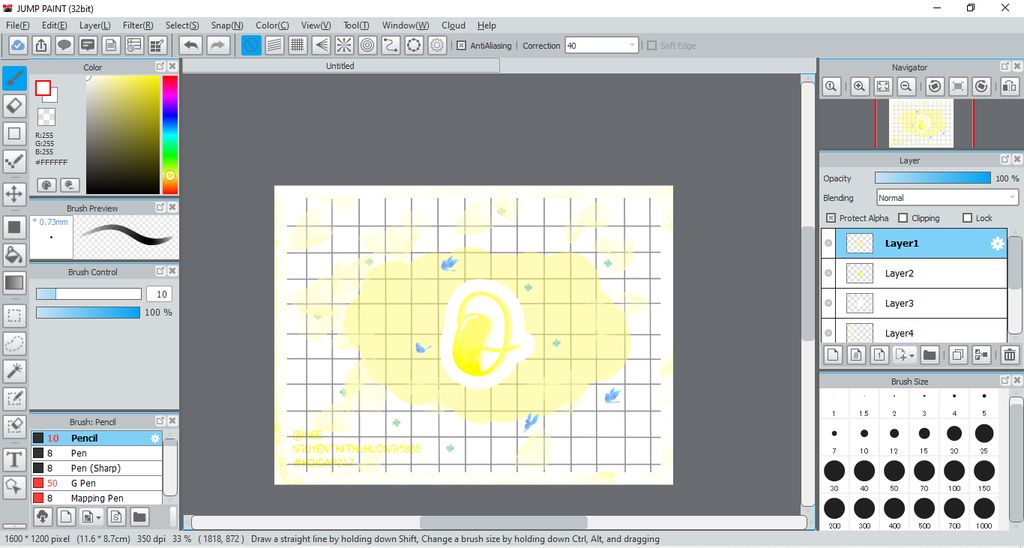Choose the Mapping Pen brush
The image size is (1024, 548).
pyautogui.click(x=96, y=498)
